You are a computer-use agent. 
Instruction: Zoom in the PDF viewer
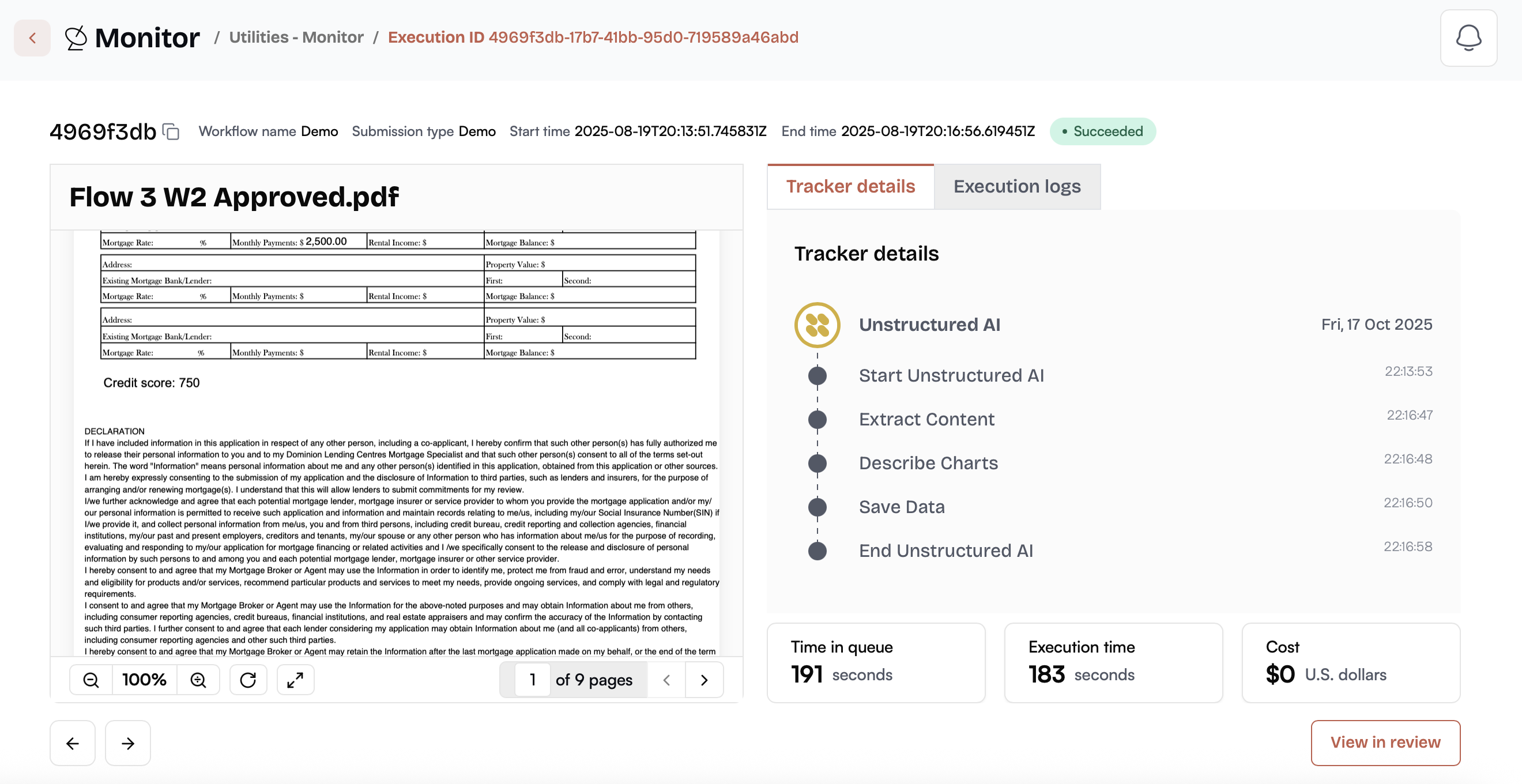coord(198,680)
